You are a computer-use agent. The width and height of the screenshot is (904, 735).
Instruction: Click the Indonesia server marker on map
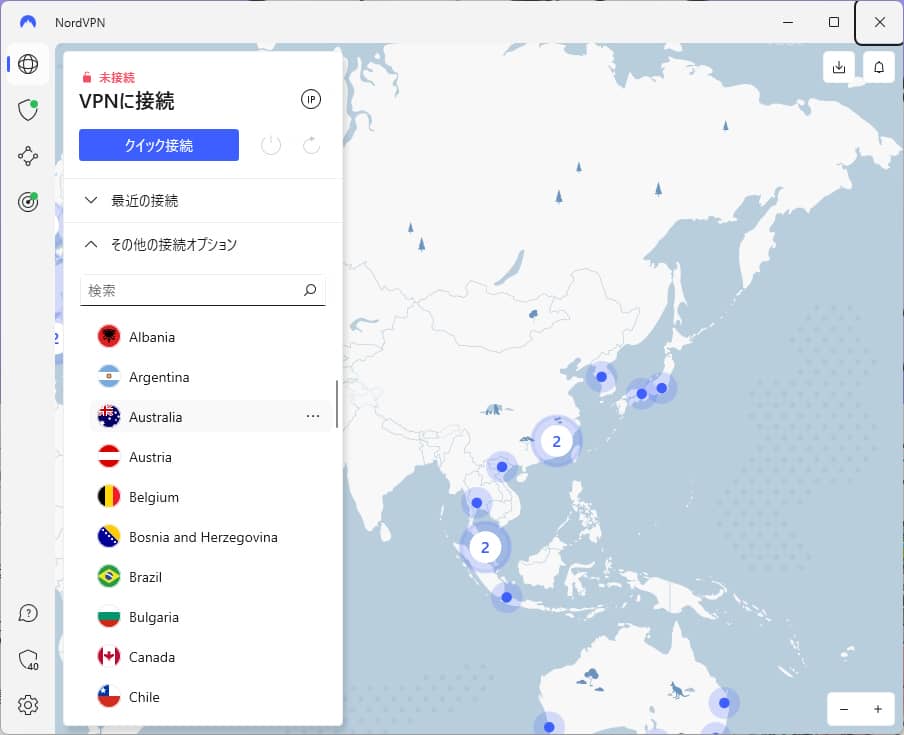[506, 597]
